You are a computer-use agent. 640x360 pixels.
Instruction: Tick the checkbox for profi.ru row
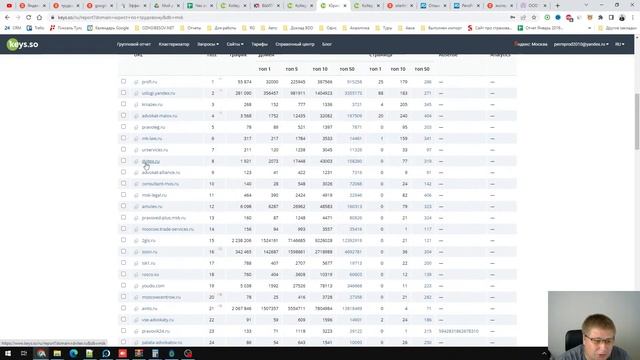(123, 82)
